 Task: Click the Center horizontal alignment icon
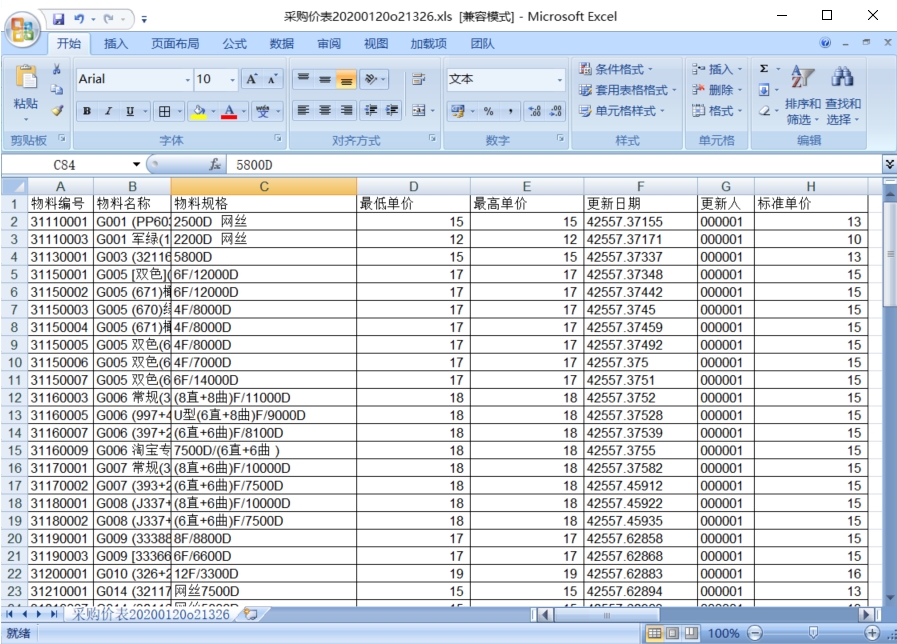point(324,111)
